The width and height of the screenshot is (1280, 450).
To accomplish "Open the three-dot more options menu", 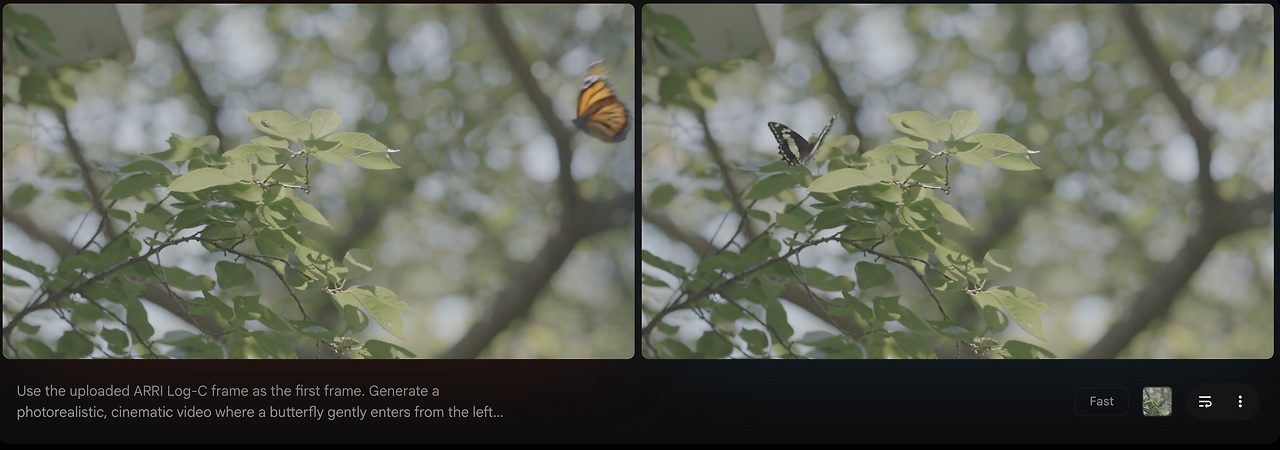I will coord(1240,401).
